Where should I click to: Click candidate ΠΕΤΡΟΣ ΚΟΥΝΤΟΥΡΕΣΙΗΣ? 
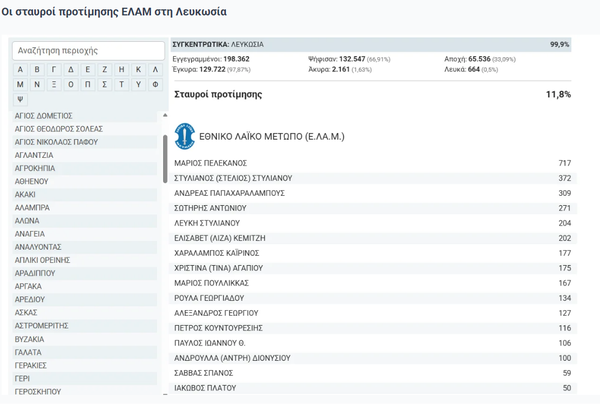coord(218,328)
